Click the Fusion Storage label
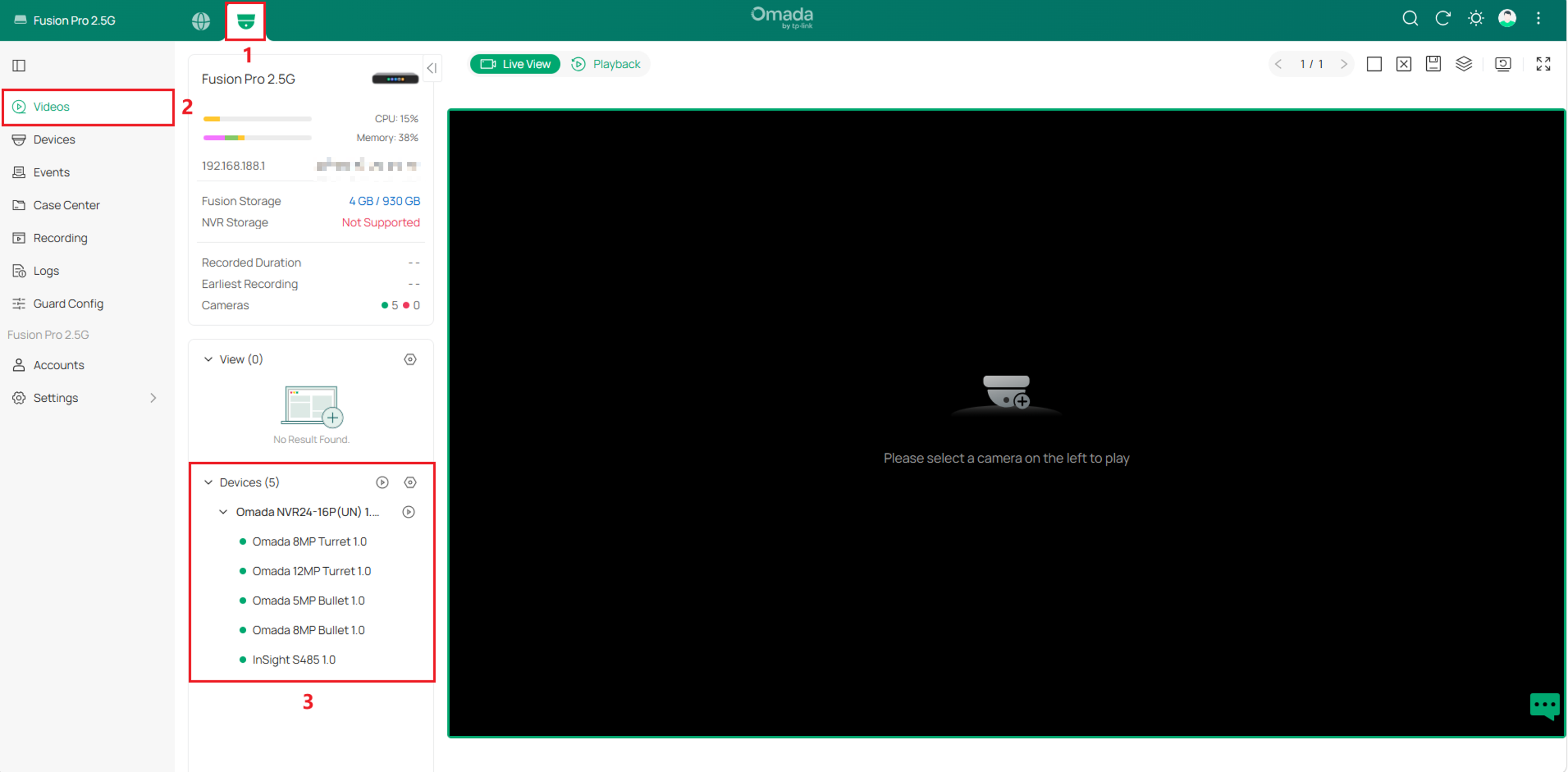 click(241, 201)
